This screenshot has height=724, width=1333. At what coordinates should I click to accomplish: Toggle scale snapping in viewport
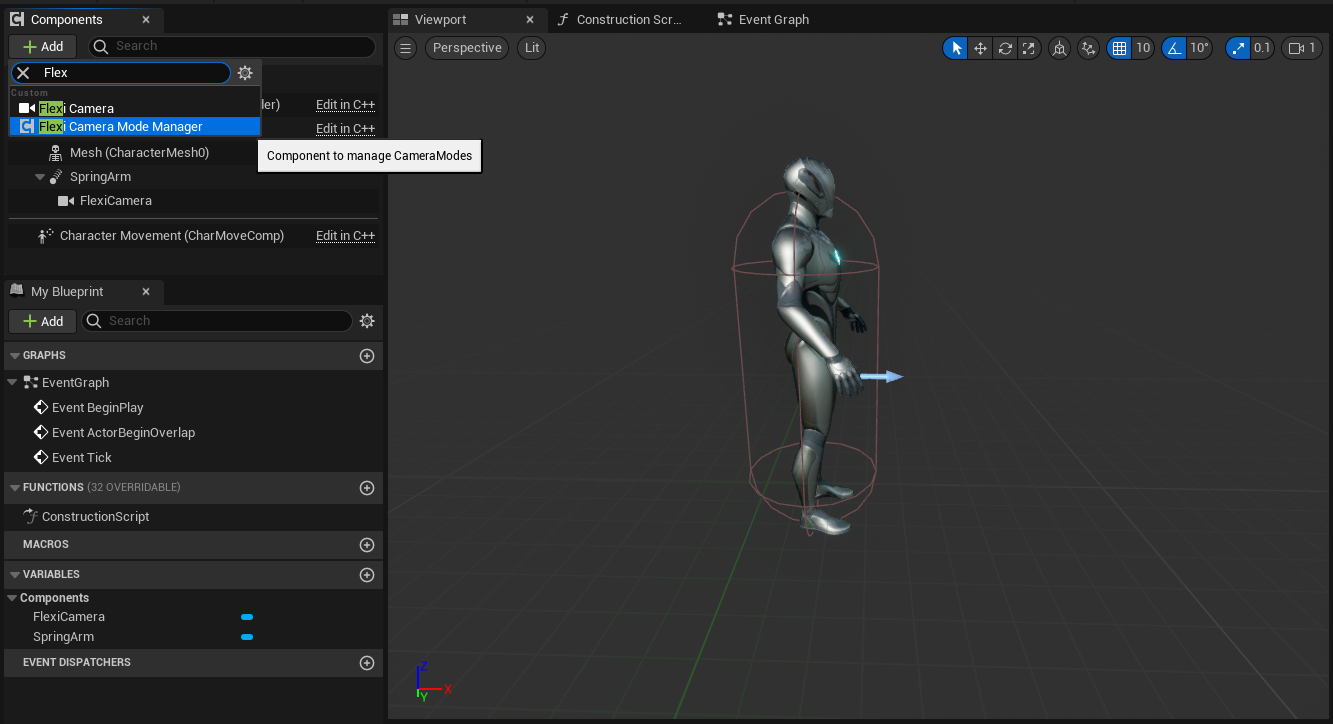(1239, 48)
